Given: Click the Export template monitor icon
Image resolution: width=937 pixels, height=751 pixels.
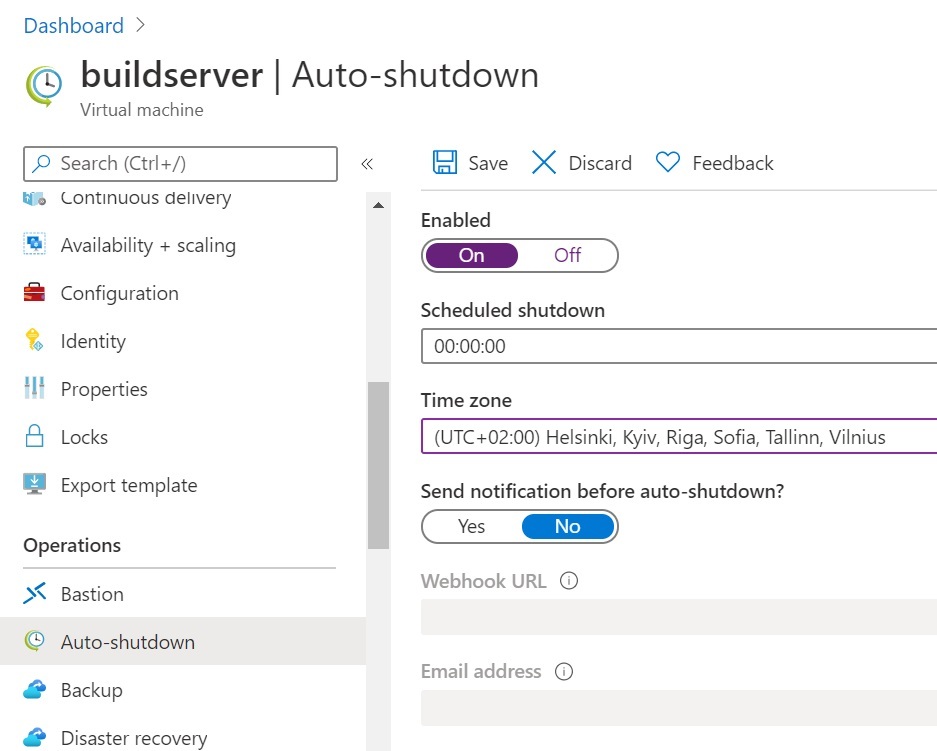Looking at the screenshot, I should point(34,484).
